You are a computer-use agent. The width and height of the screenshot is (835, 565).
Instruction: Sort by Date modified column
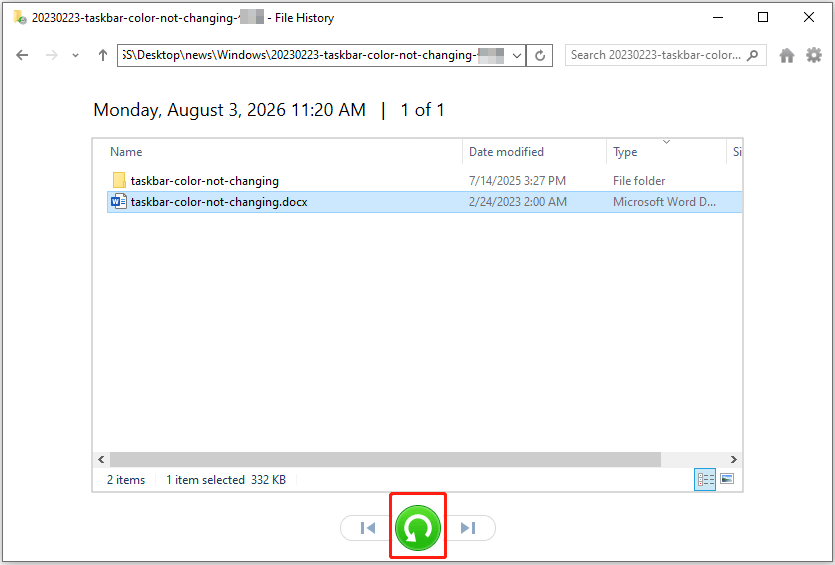(x=506, y=152)
